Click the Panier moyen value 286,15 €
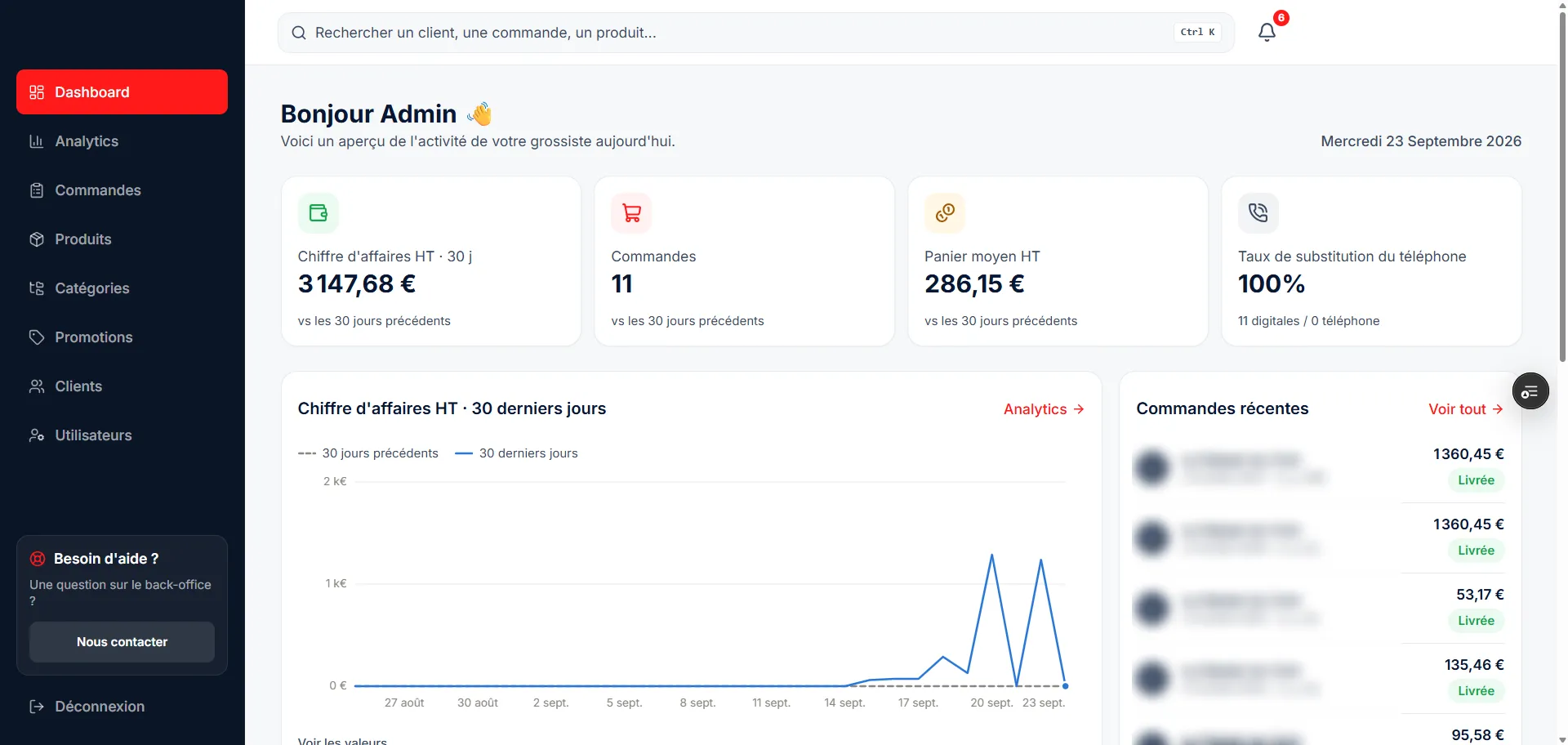This screenshot has height=745, width=1568. click(974, 284)
